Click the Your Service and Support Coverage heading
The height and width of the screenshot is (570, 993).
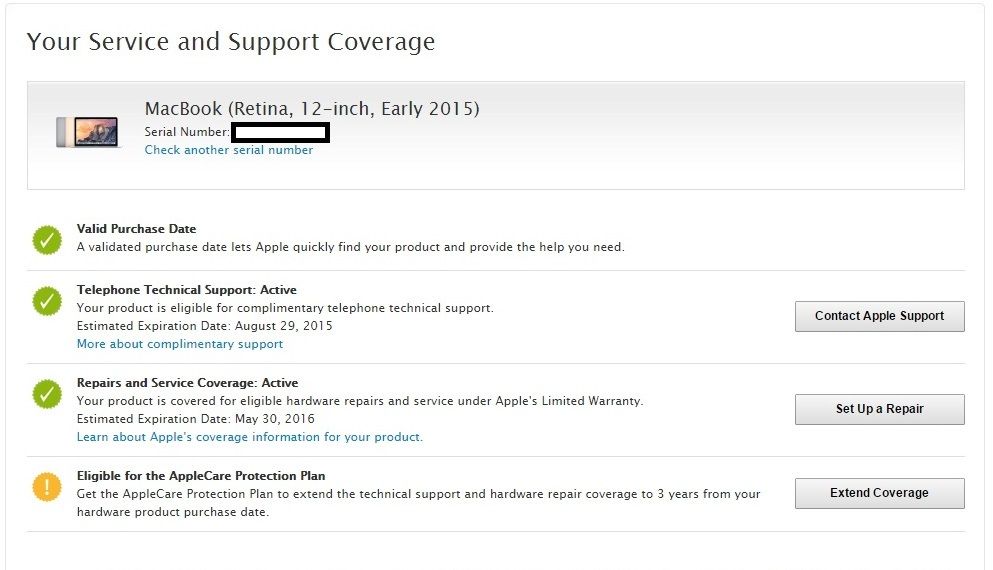click(x=231, y=42)
